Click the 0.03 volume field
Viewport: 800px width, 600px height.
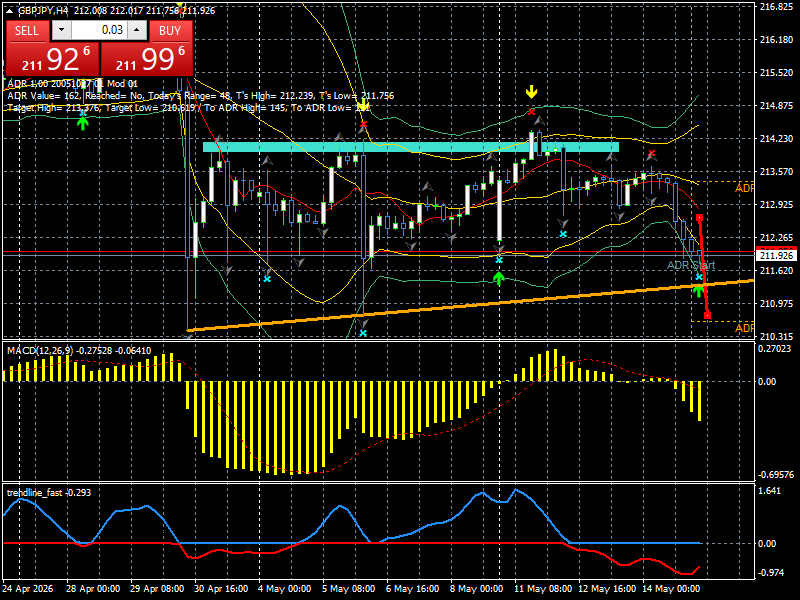(x=99, y=30)
